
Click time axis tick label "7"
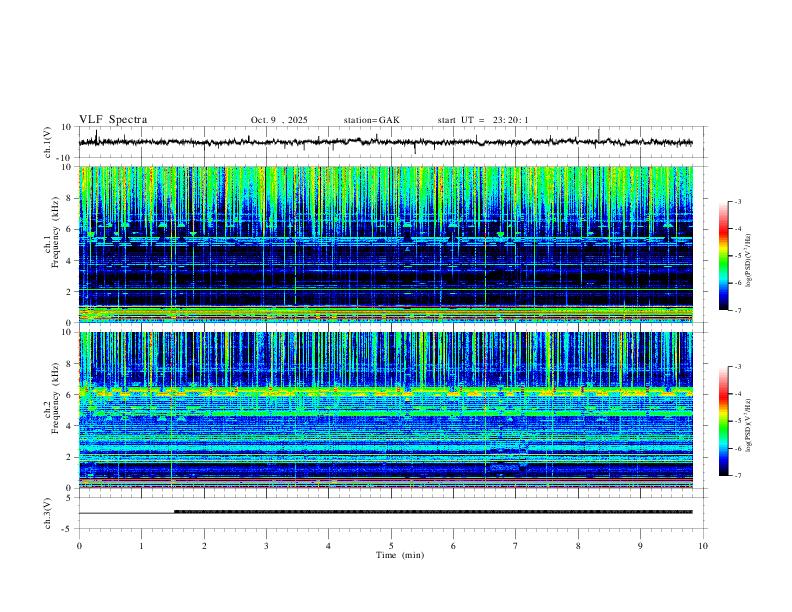click(x=516, y=546)
